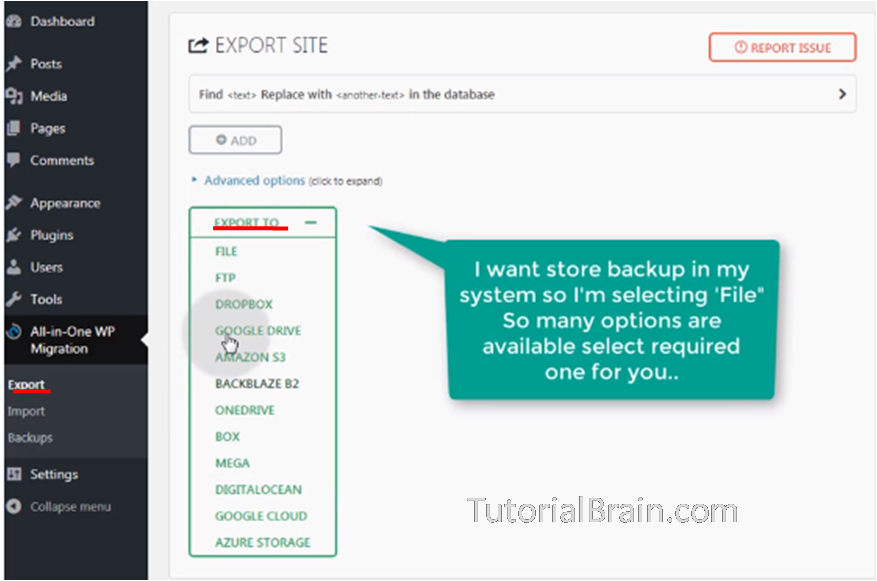
Task: Click the Posts pushpin icon
Action: [x=14, y=64]
